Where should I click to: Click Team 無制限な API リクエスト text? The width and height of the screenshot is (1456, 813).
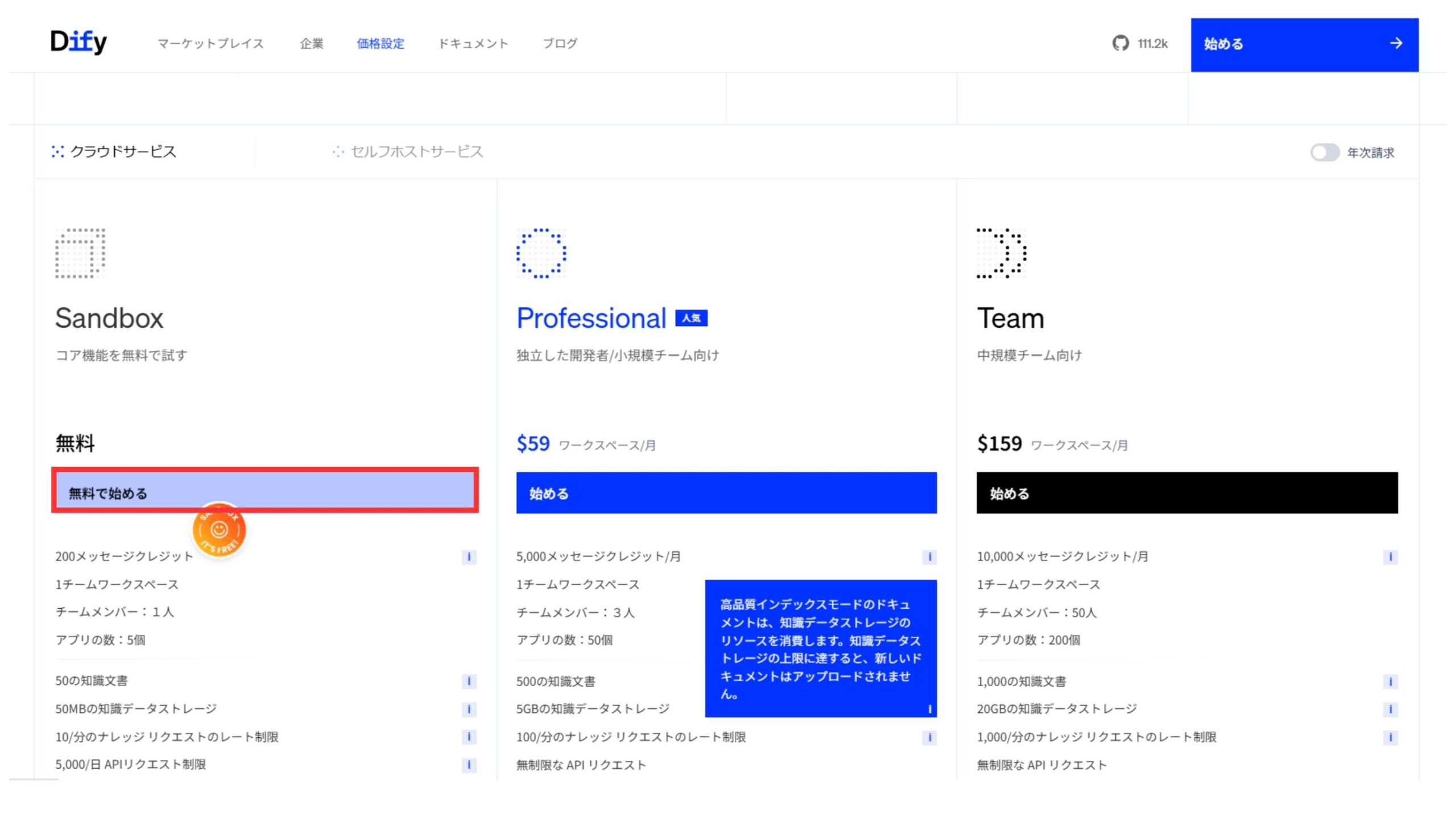tap(1041, 765)
